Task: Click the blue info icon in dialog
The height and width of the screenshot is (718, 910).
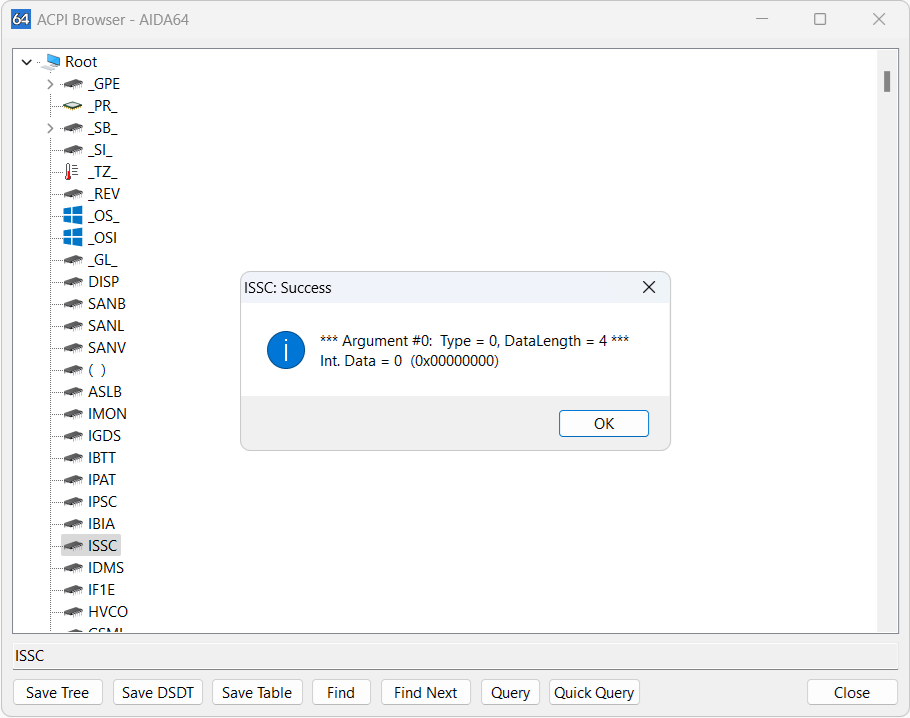Action: [x=286, y=351]
